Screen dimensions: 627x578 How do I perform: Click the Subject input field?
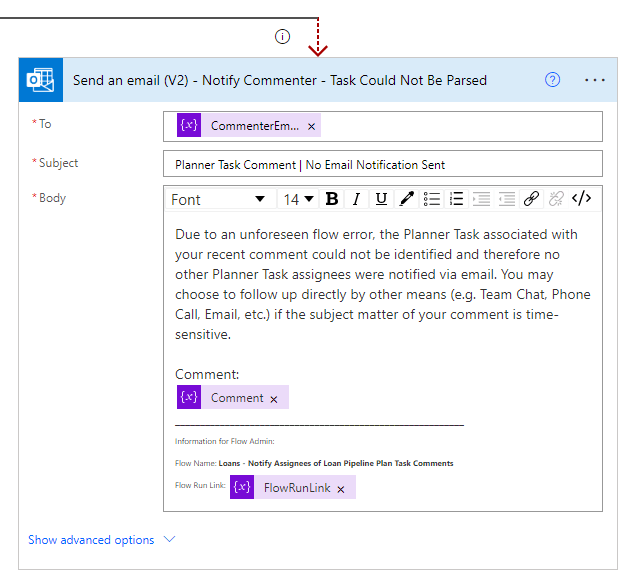coord(383,164)
